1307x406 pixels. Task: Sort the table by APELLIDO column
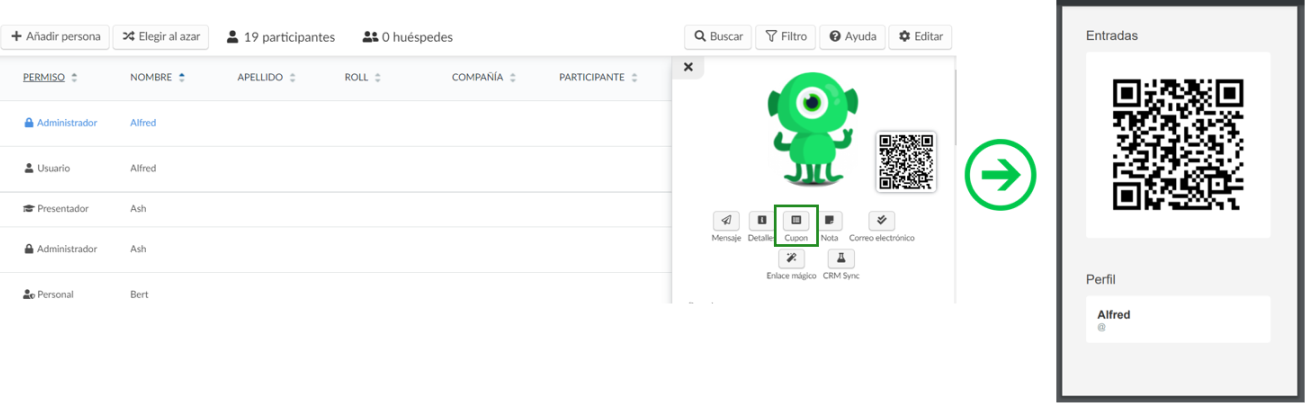pos(266,77)
